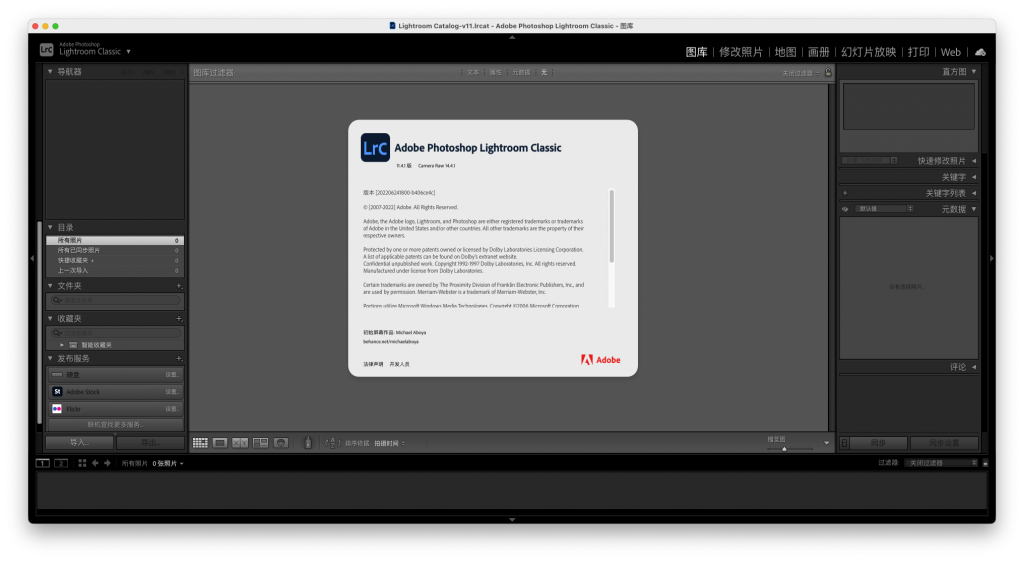Hide left panel group with edge arrow
Viewport: 1024px width, 561px height.
[32, 259]
